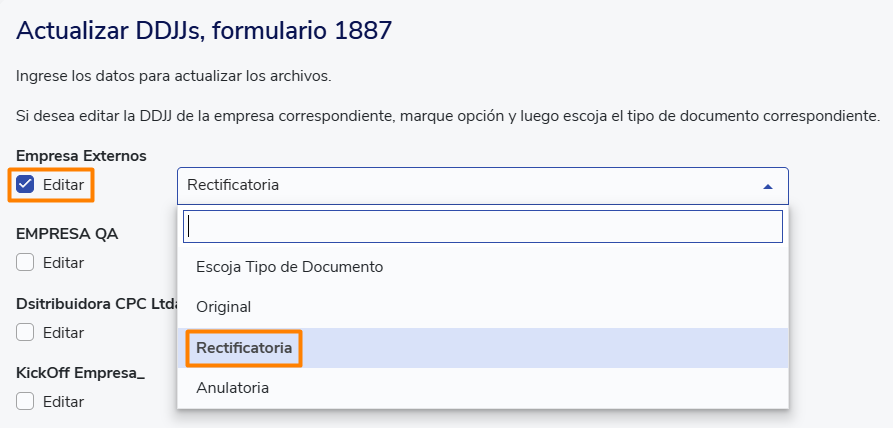Click the dropdown caret arrow of document type

(x=767, y=186)
